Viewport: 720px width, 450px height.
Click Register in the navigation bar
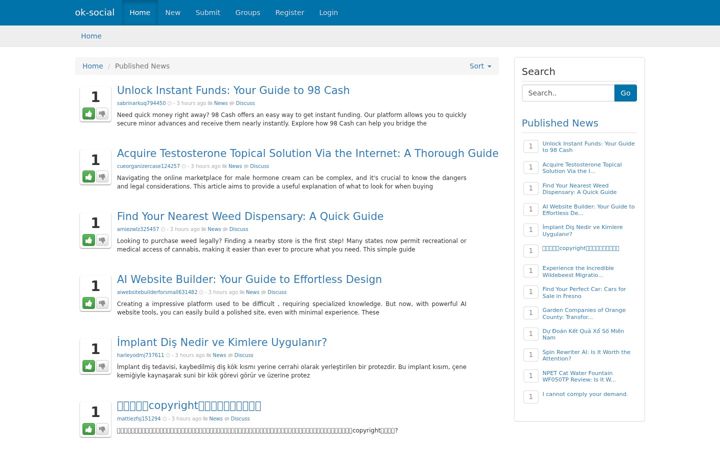pos(289,12)
